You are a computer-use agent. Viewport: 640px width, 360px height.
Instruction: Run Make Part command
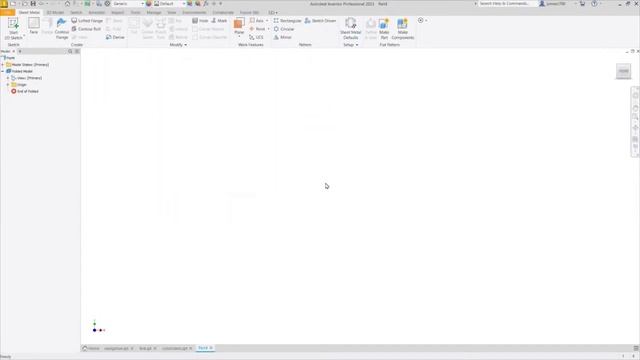384,29
